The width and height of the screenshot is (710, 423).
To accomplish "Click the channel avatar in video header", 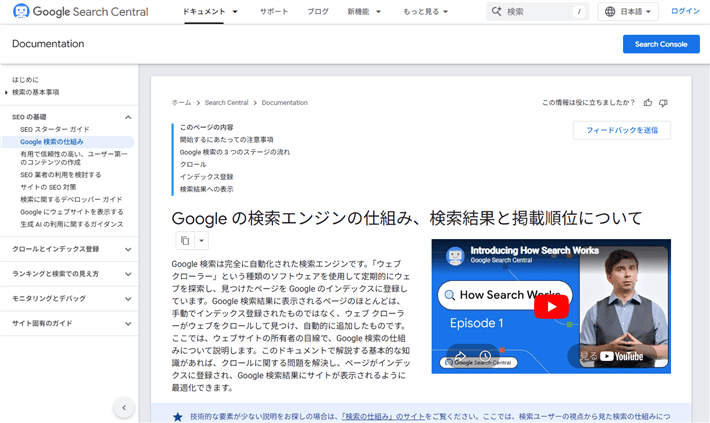I will coord(455,255).
